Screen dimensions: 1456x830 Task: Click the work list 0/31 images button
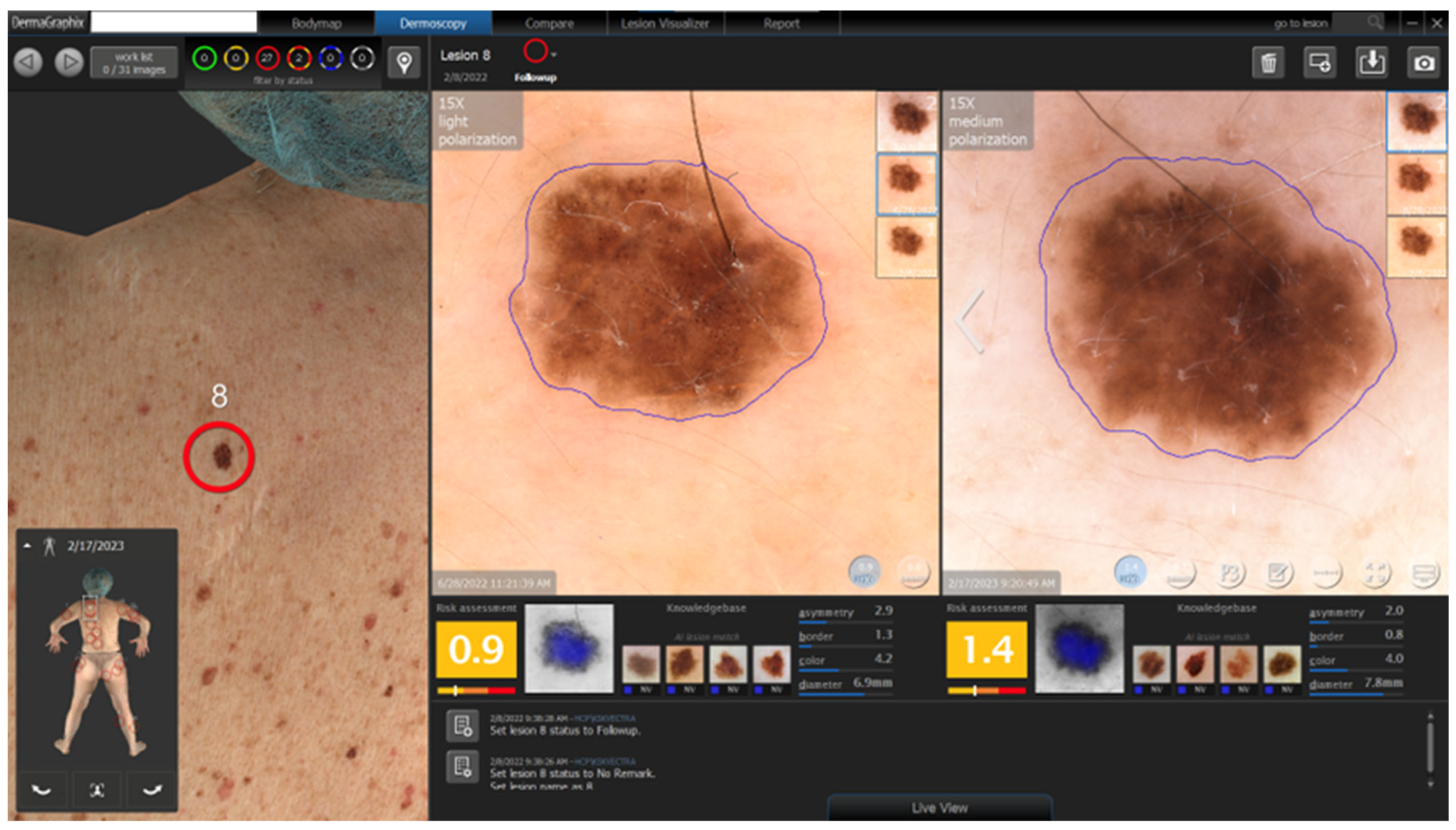tap(134, 63)
